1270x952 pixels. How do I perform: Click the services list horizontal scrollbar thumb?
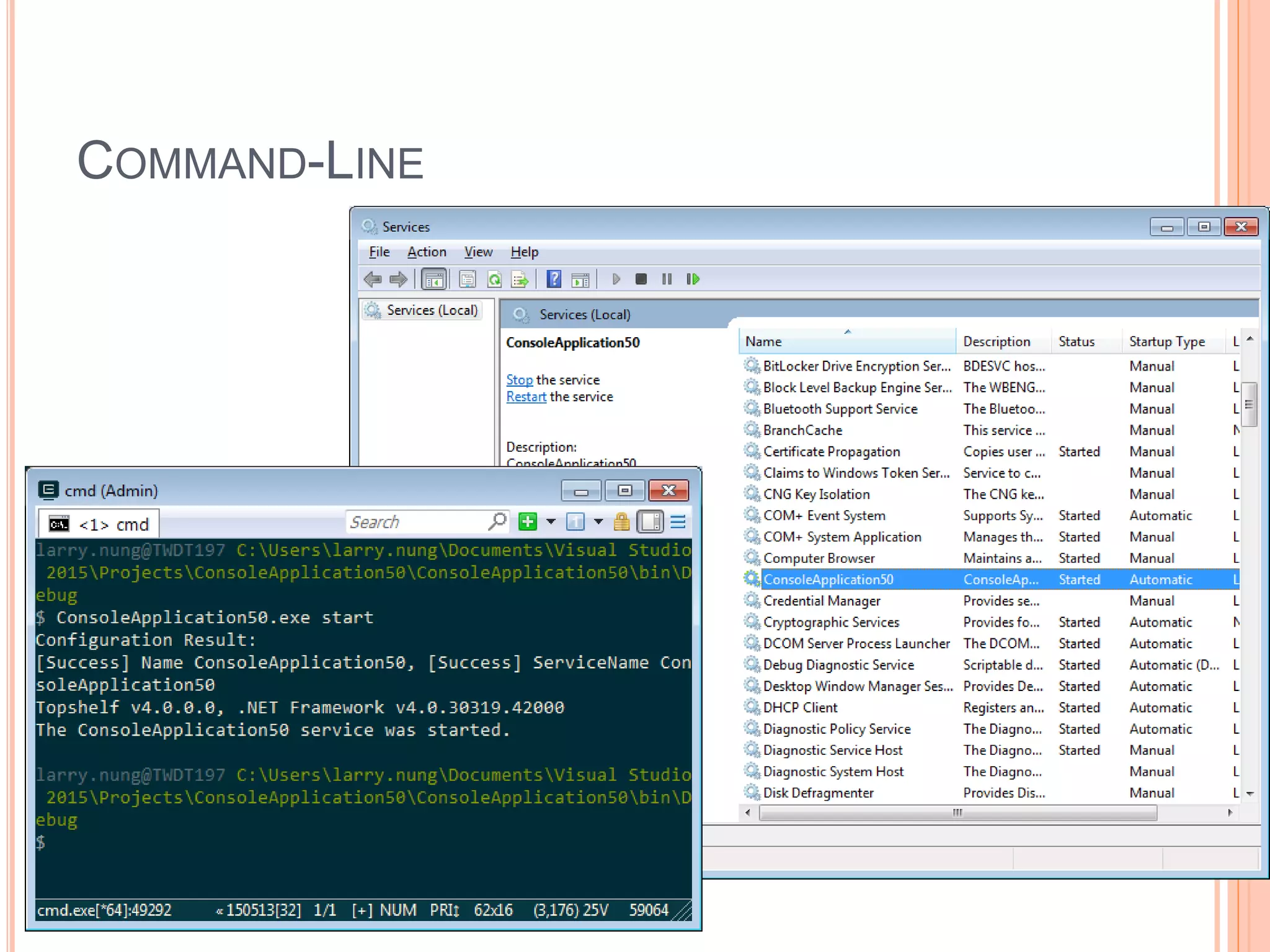957,813
